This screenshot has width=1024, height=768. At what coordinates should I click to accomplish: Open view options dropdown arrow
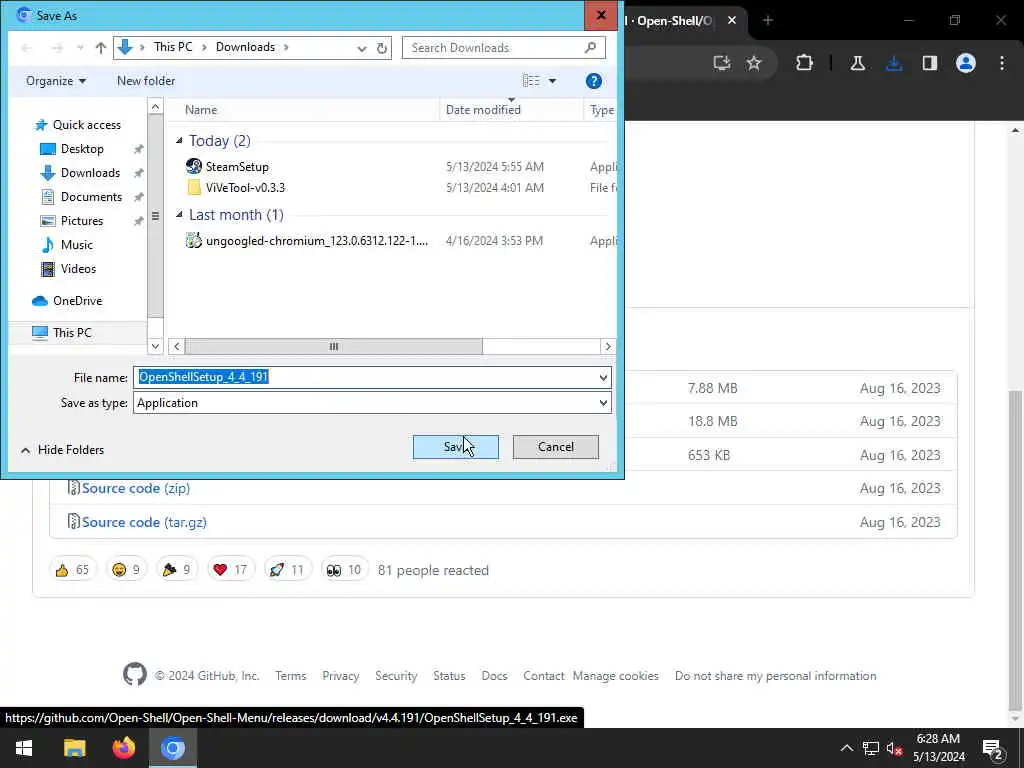(552, 81)
